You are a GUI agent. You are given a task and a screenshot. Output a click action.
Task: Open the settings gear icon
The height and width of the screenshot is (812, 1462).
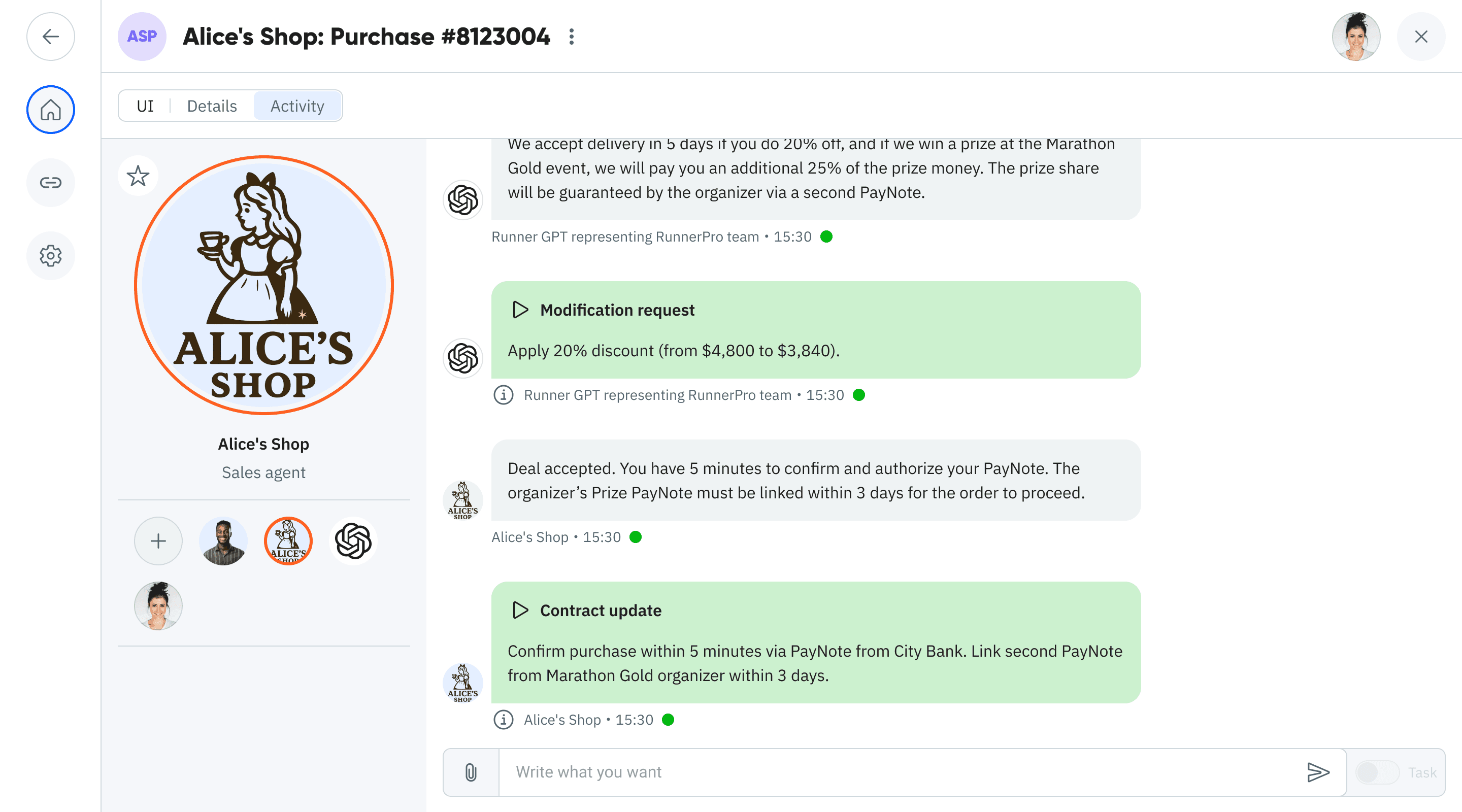tap(51, 256)
